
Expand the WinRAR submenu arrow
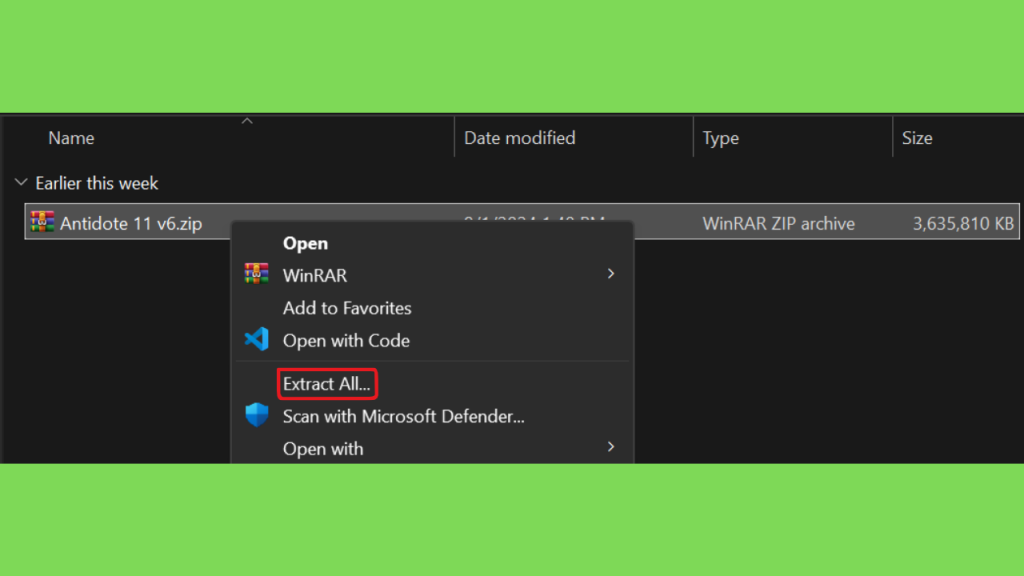(611, 274)
